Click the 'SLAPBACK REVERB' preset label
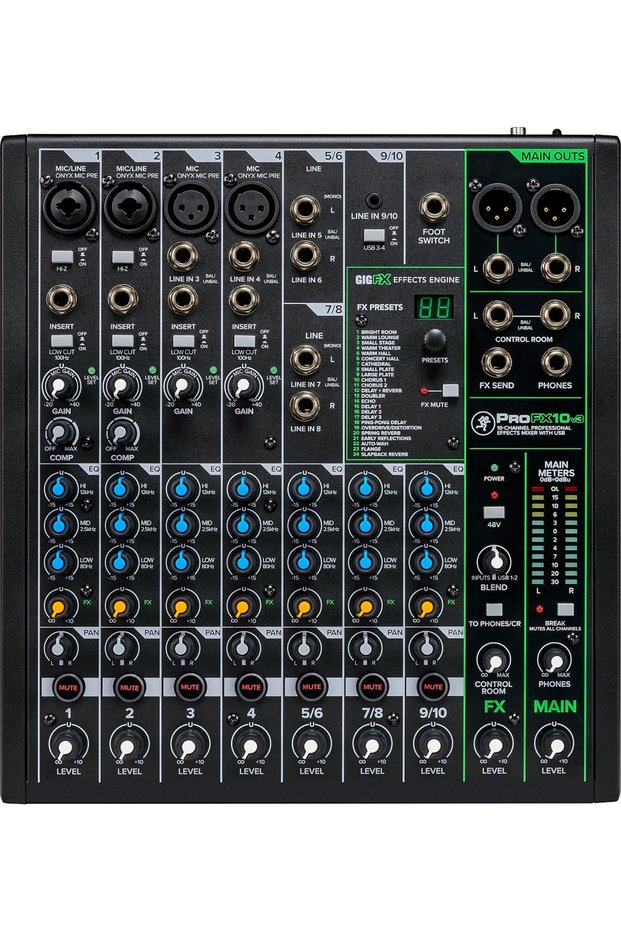Image resolution: width=621 pixels, height=931 pixels. (x=384, y=454)
